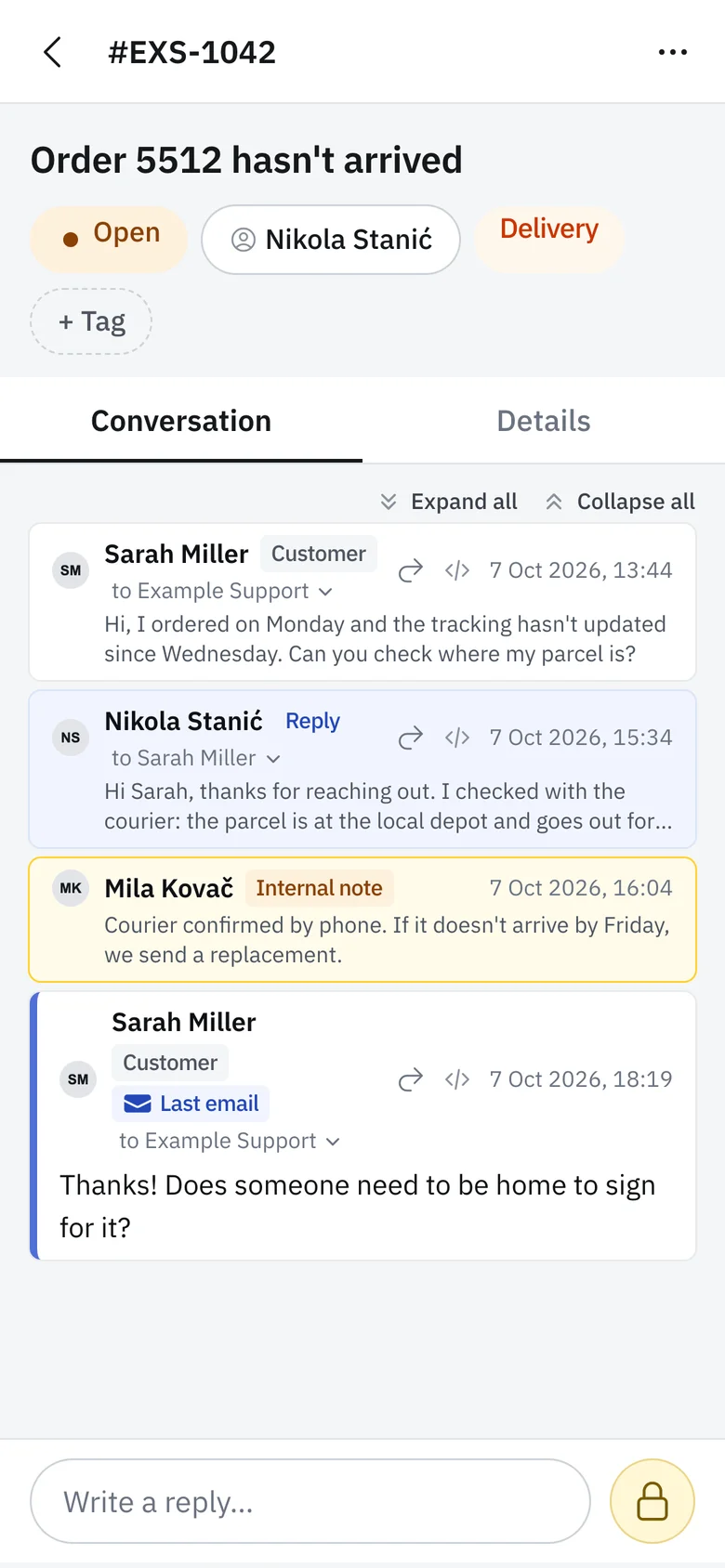View source of Nikola Stanić's 15:34 reply
The height and width of the screenshot is (1568, 725).
point(457,738)
